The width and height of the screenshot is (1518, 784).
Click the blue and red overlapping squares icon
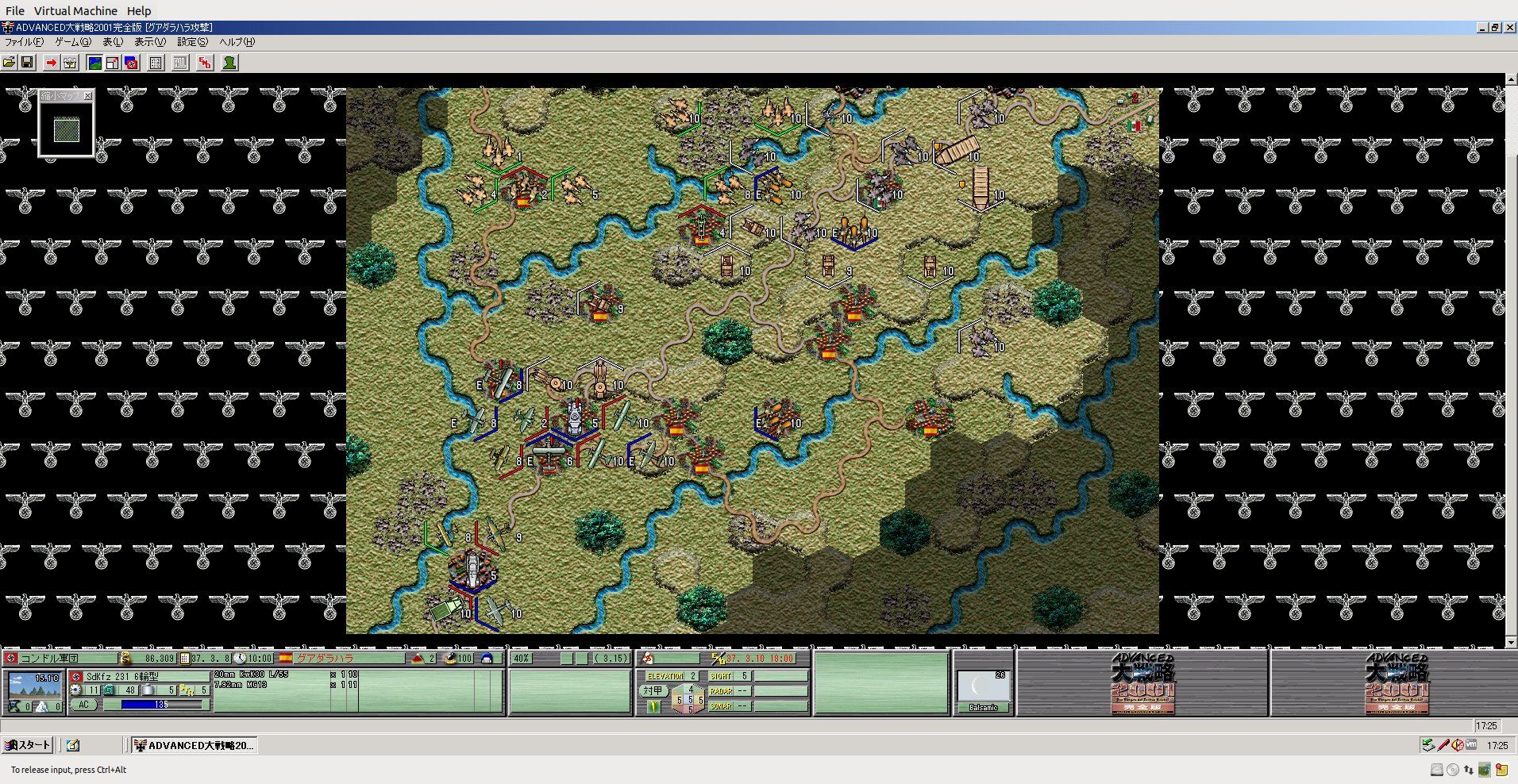[x=131, y=63]
